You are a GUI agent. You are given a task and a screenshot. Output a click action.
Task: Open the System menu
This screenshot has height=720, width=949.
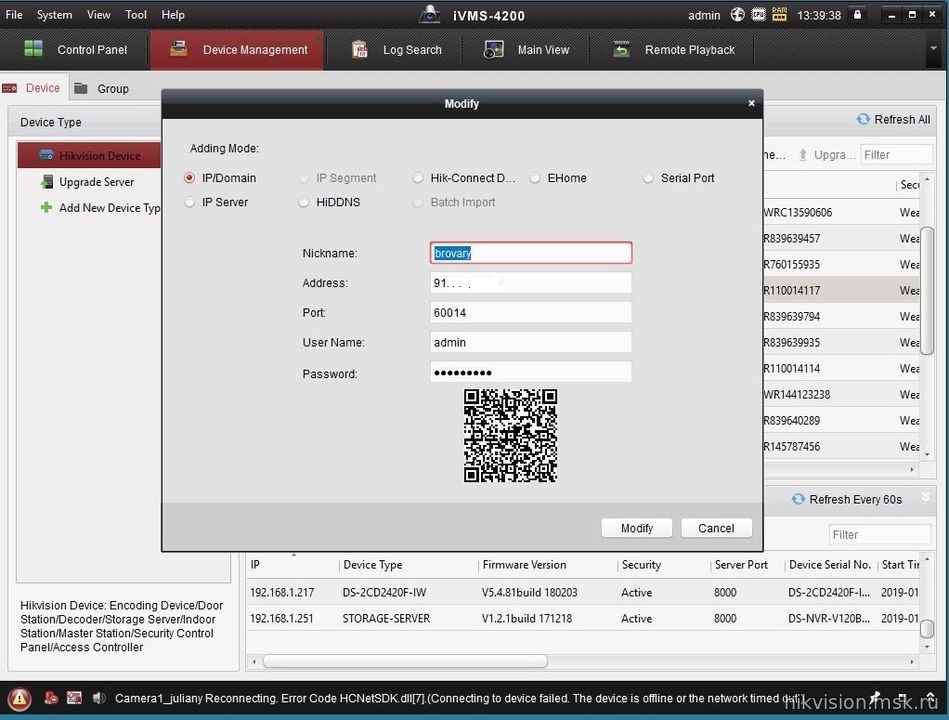tap(54, 15)
